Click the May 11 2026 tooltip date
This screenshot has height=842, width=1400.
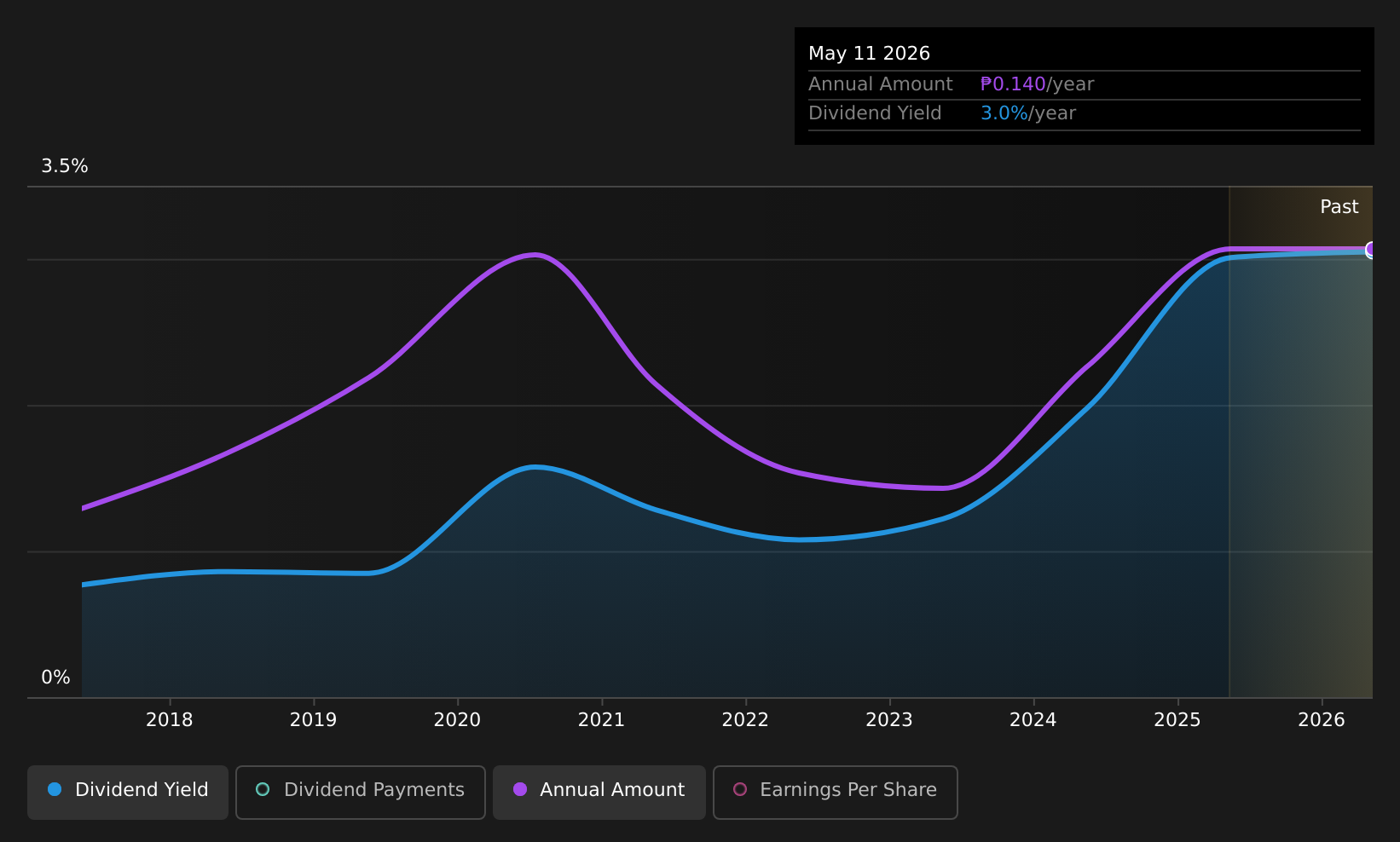tap(869, 54)
